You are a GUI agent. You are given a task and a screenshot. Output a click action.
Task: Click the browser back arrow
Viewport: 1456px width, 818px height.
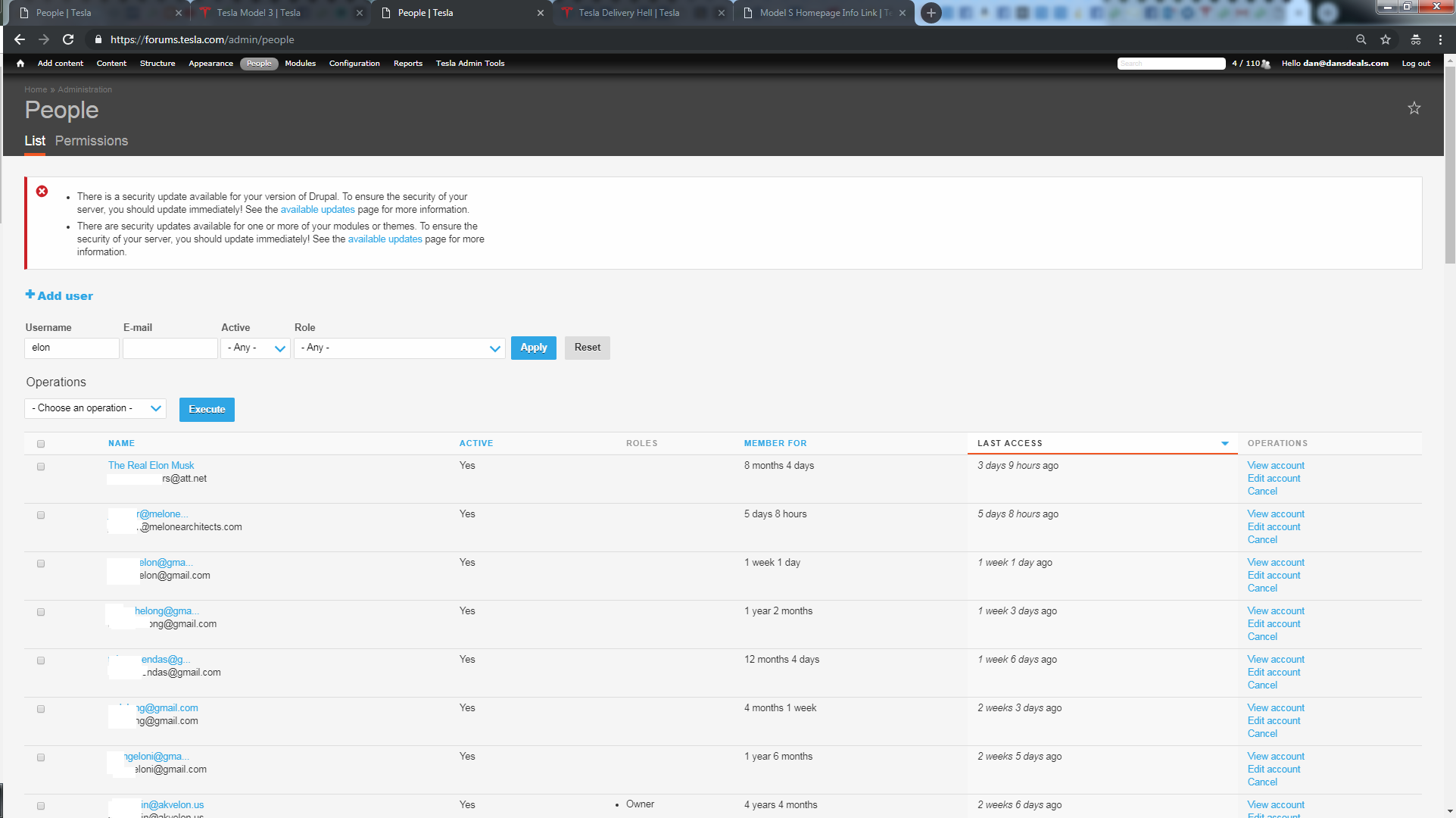pos(20,39)
